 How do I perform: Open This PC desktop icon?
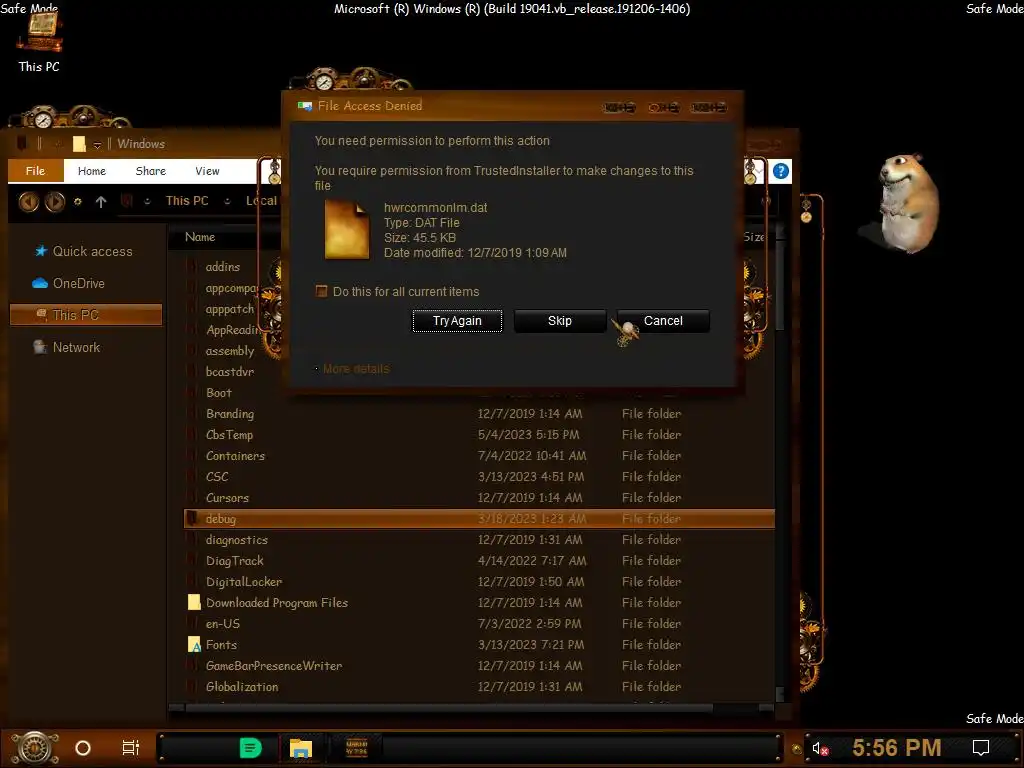click(x=39, y=40)
